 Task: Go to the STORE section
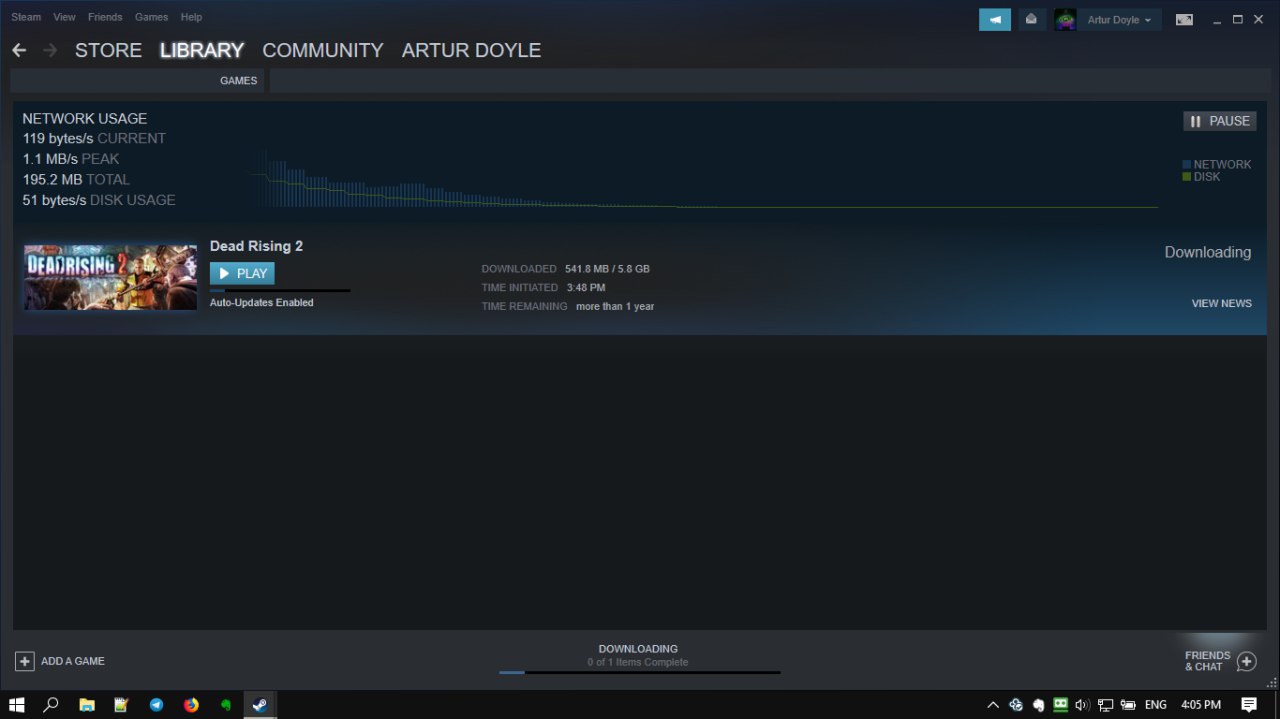108,50
